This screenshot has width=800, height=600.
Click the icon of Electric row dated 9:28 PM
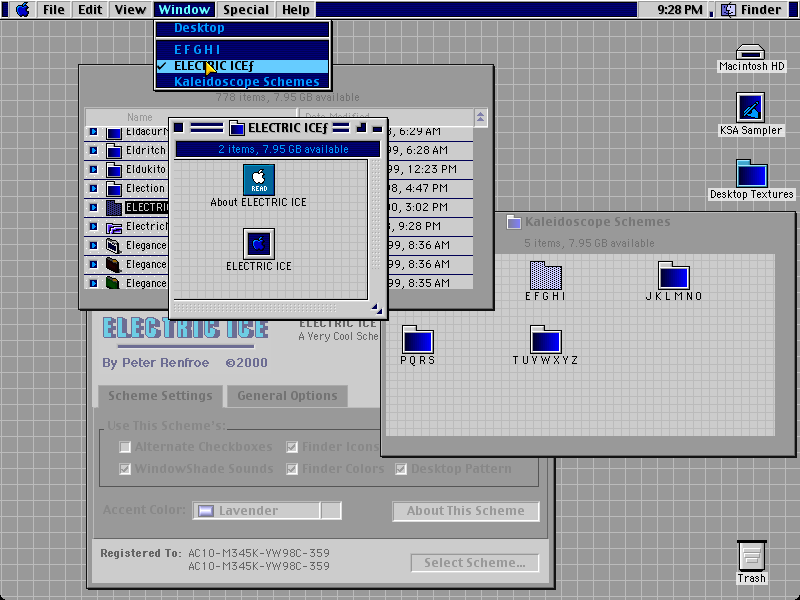click(114, 227)
